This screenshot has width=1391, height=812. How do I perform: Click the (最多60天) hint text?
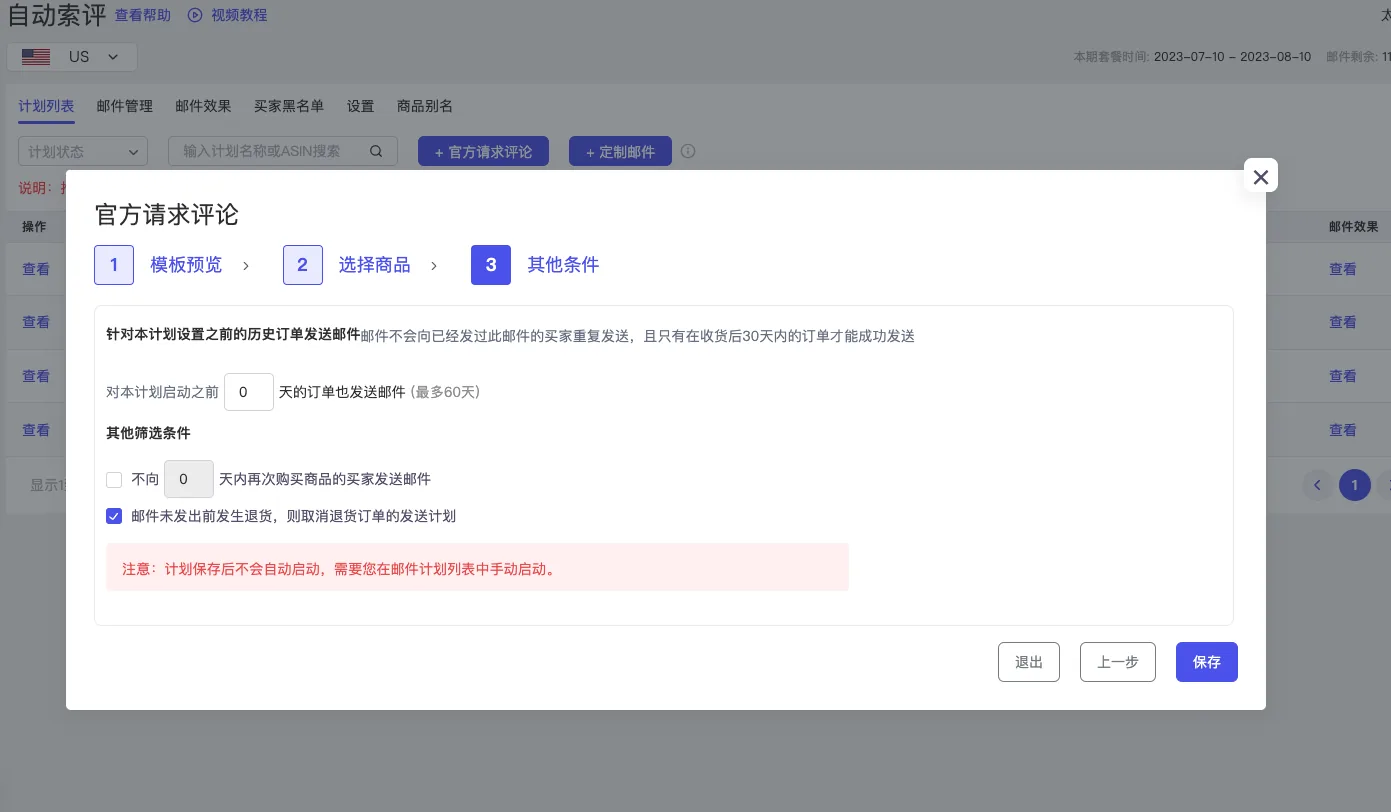coord(445,392)
